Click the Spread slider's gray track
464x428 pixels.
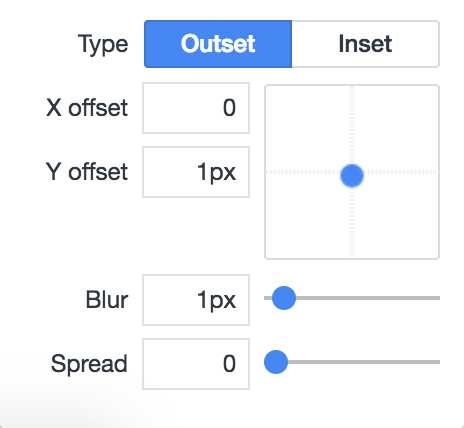click(363, 362)
